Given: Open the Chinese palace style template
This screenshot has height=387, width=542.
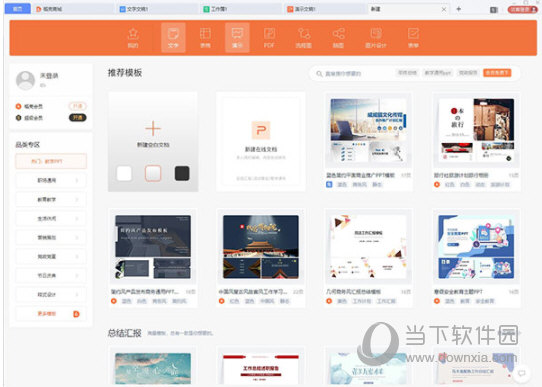Looking at the screenshot, I should (x=261, y=258).
